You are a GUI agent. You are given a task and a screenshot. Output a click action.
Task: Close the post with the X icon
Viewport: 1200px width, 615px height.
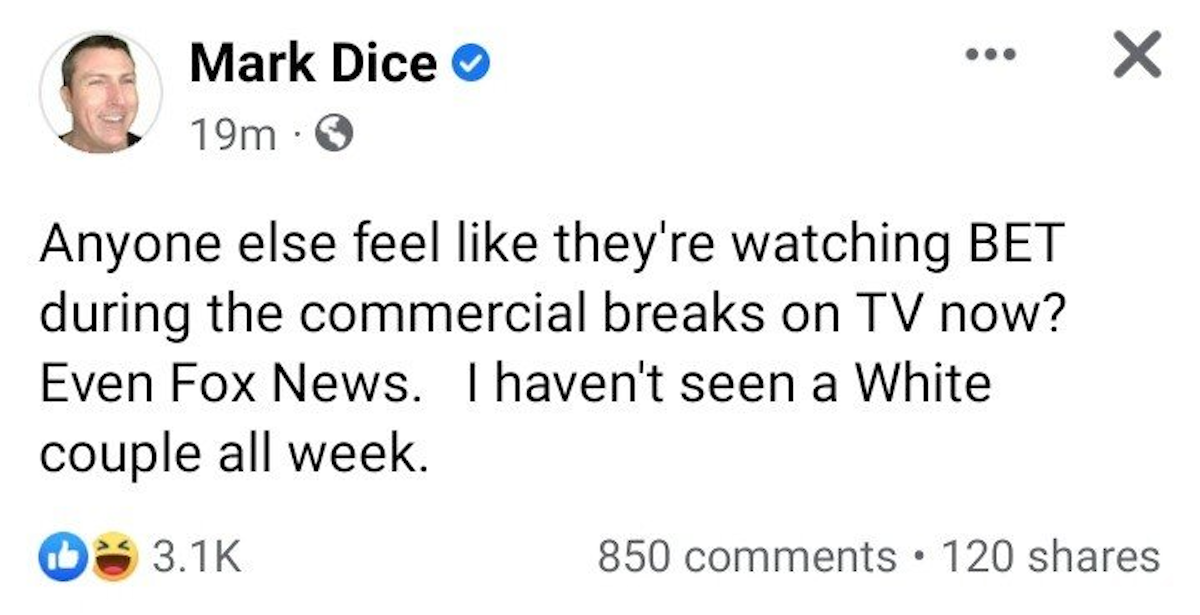(1137, 55)
